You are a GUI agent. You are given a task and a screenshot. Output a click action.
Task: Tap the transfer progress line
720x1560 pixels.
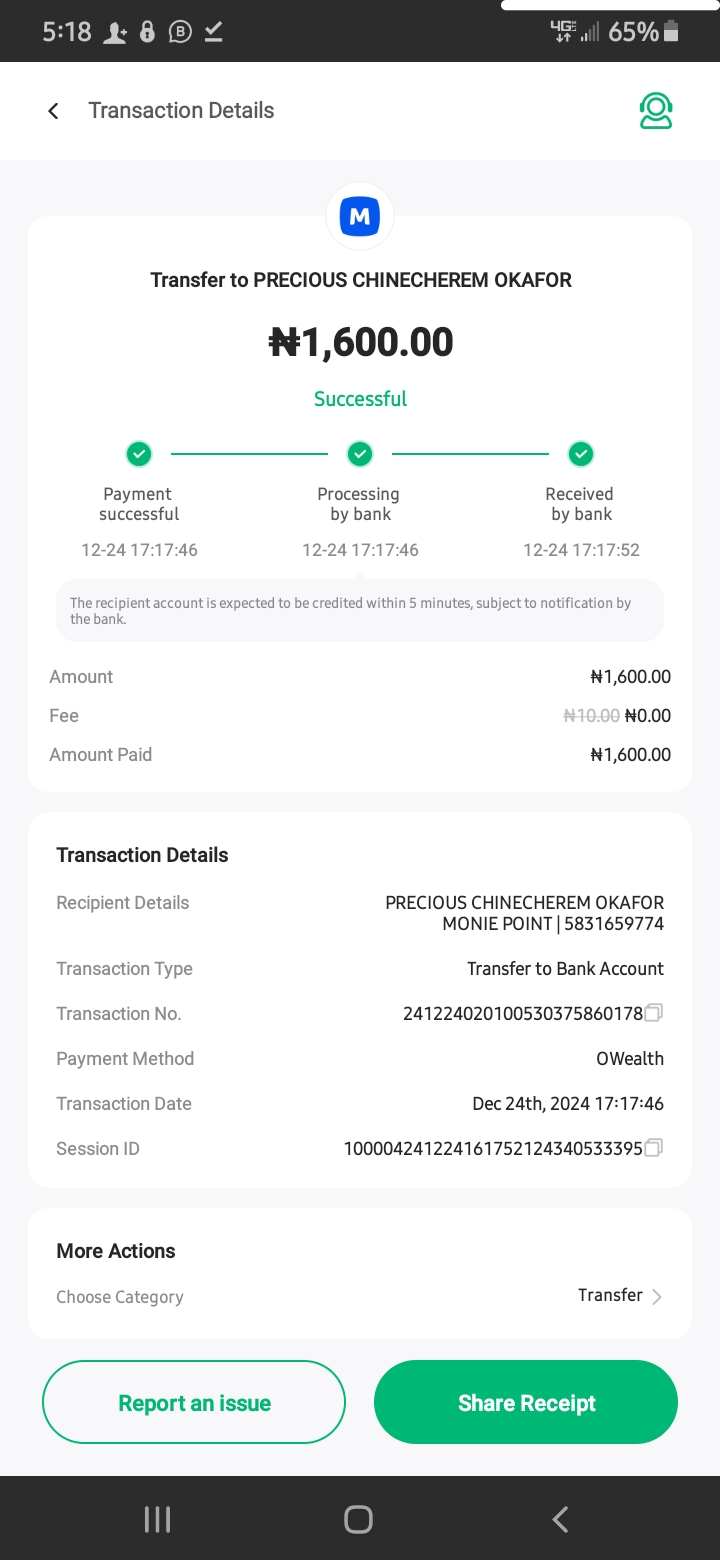point(250,454)
